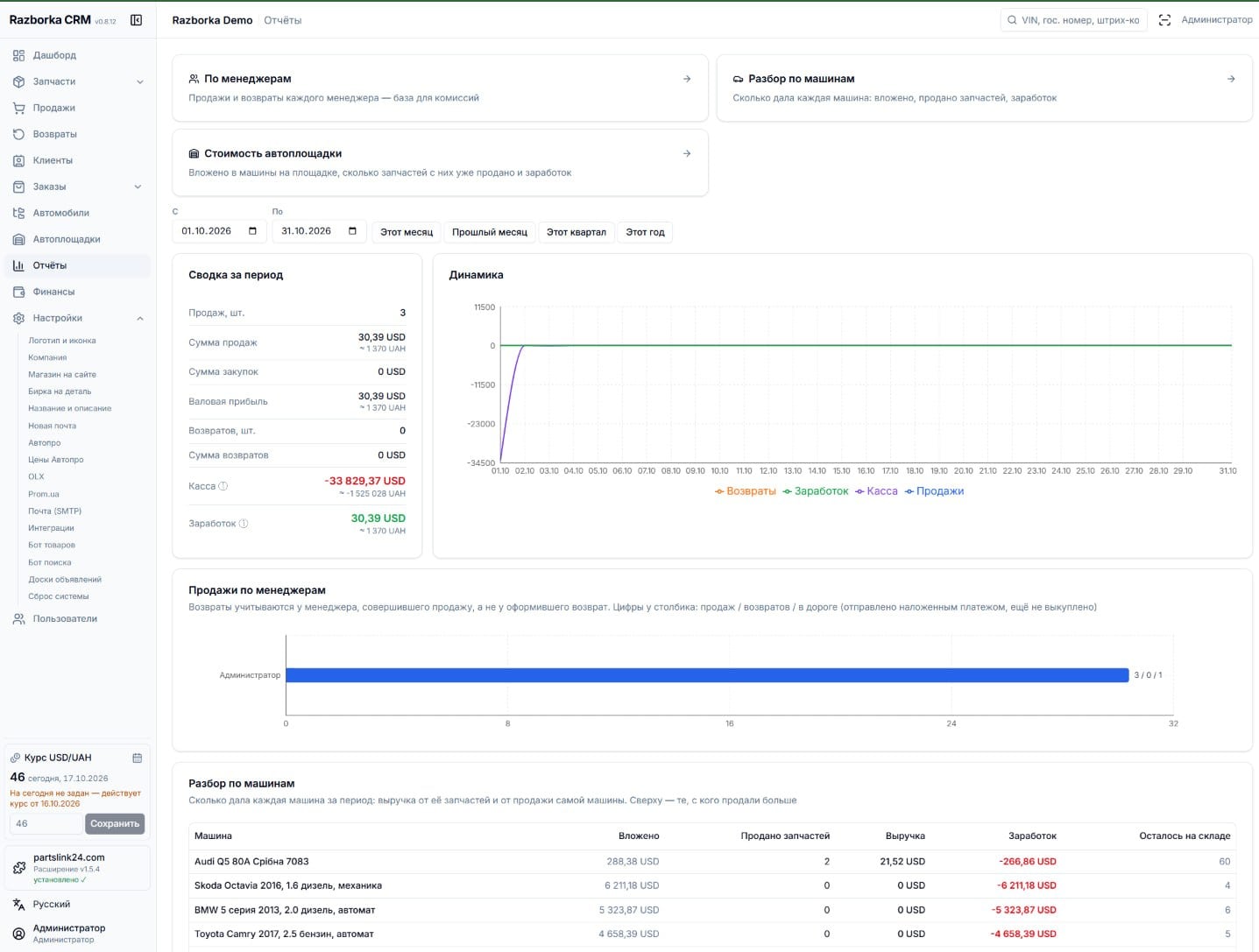The image size is (1259, 952).
Task: Toggle Возвраты series in chart legend
Action: 746,491
